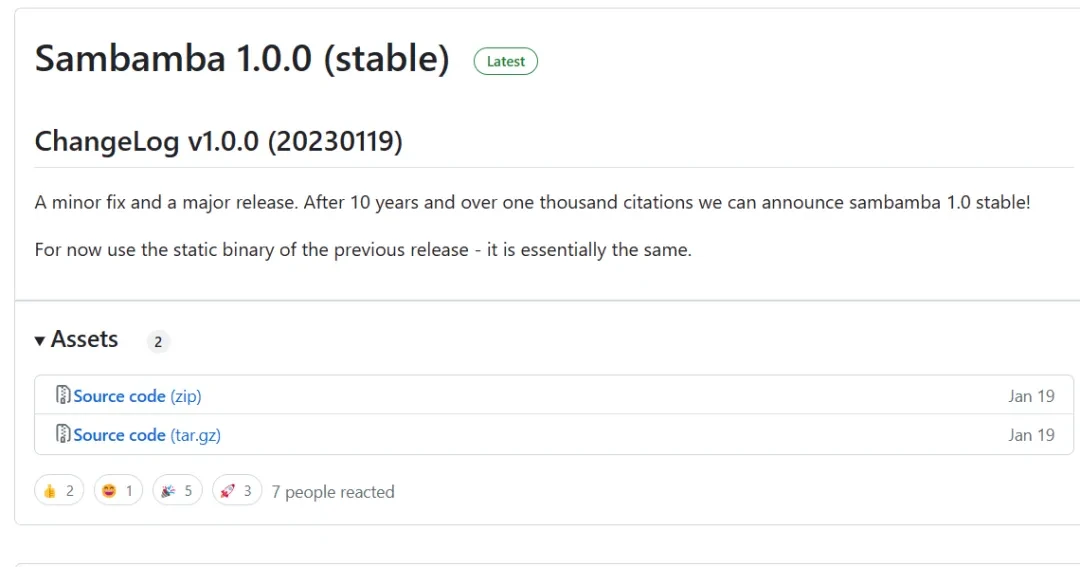This screenshot has height=567, width=1080.
Task: Click the Assets section label
Action: [84, 340]
